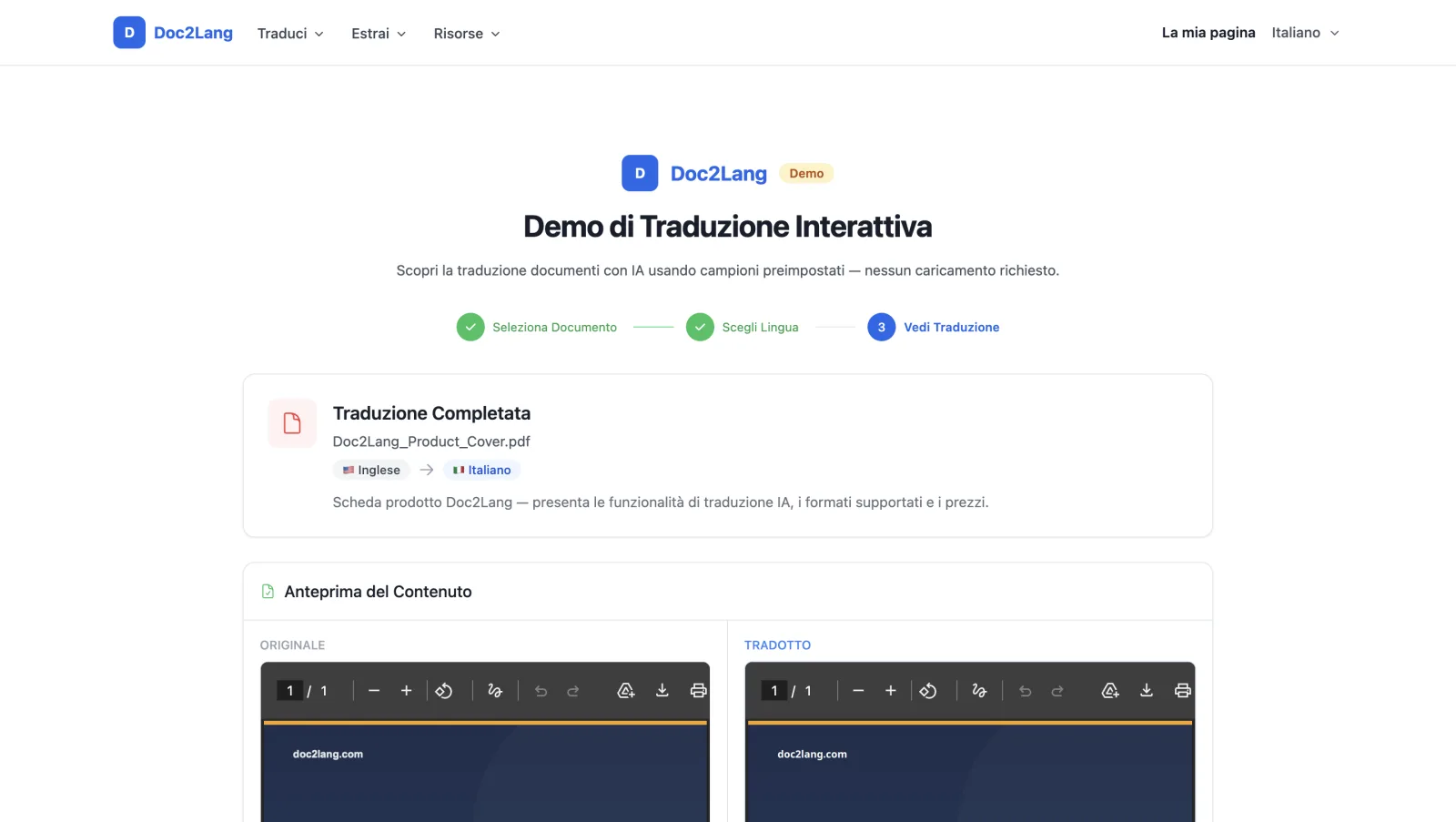Click the Italiano target language chip
The image size is (1456, 822).
coord(482,470)
